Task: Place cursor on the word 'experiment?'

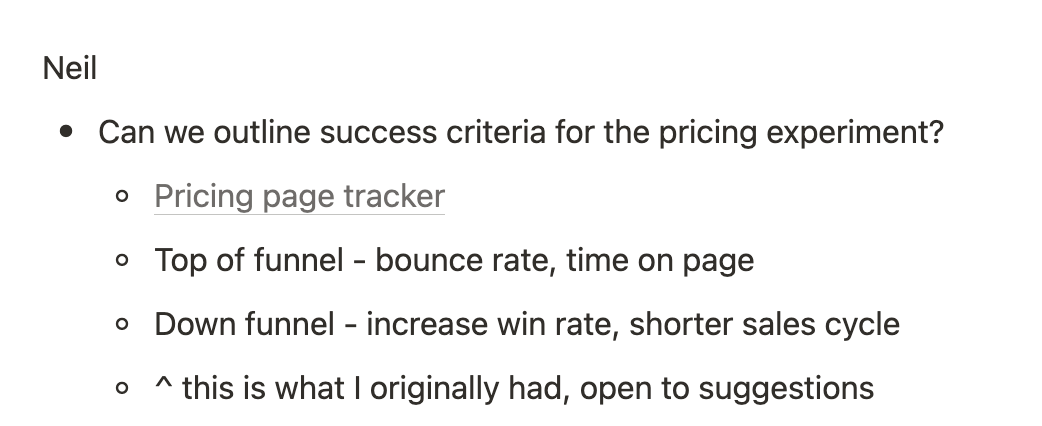Action: point(855,132)
